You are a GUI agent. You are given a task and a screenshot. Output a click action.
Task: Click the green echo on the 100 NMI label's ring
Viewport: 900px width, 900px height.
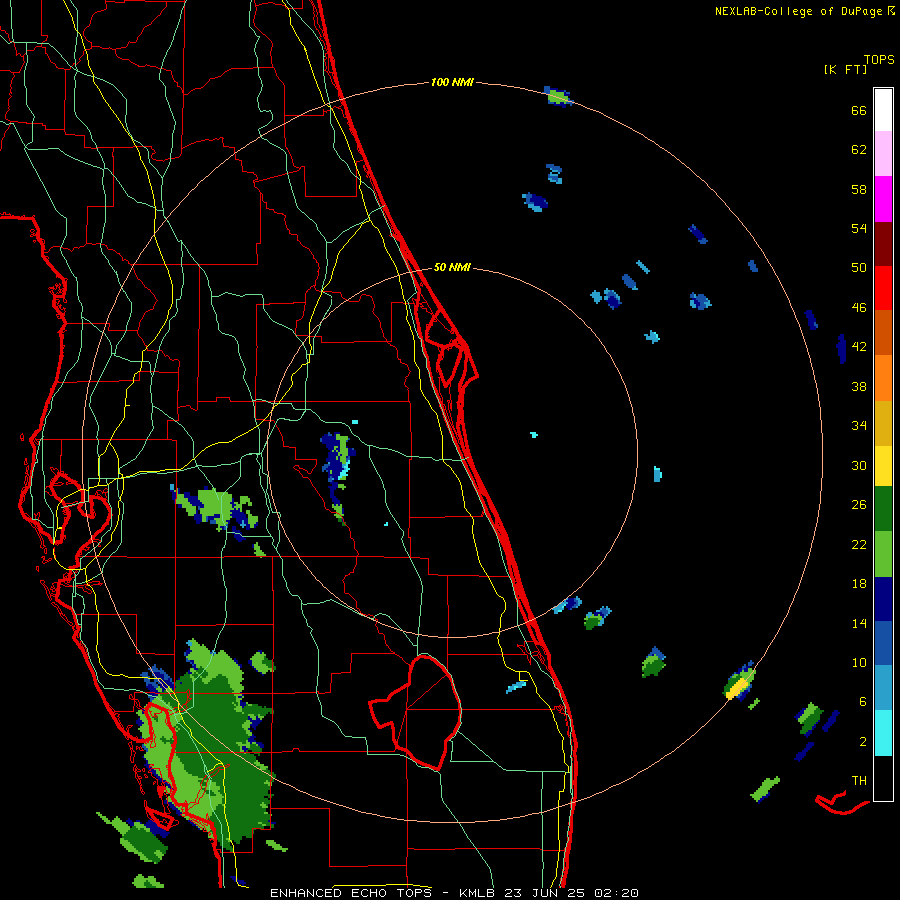pyautogui.click(x=558, y=97)
